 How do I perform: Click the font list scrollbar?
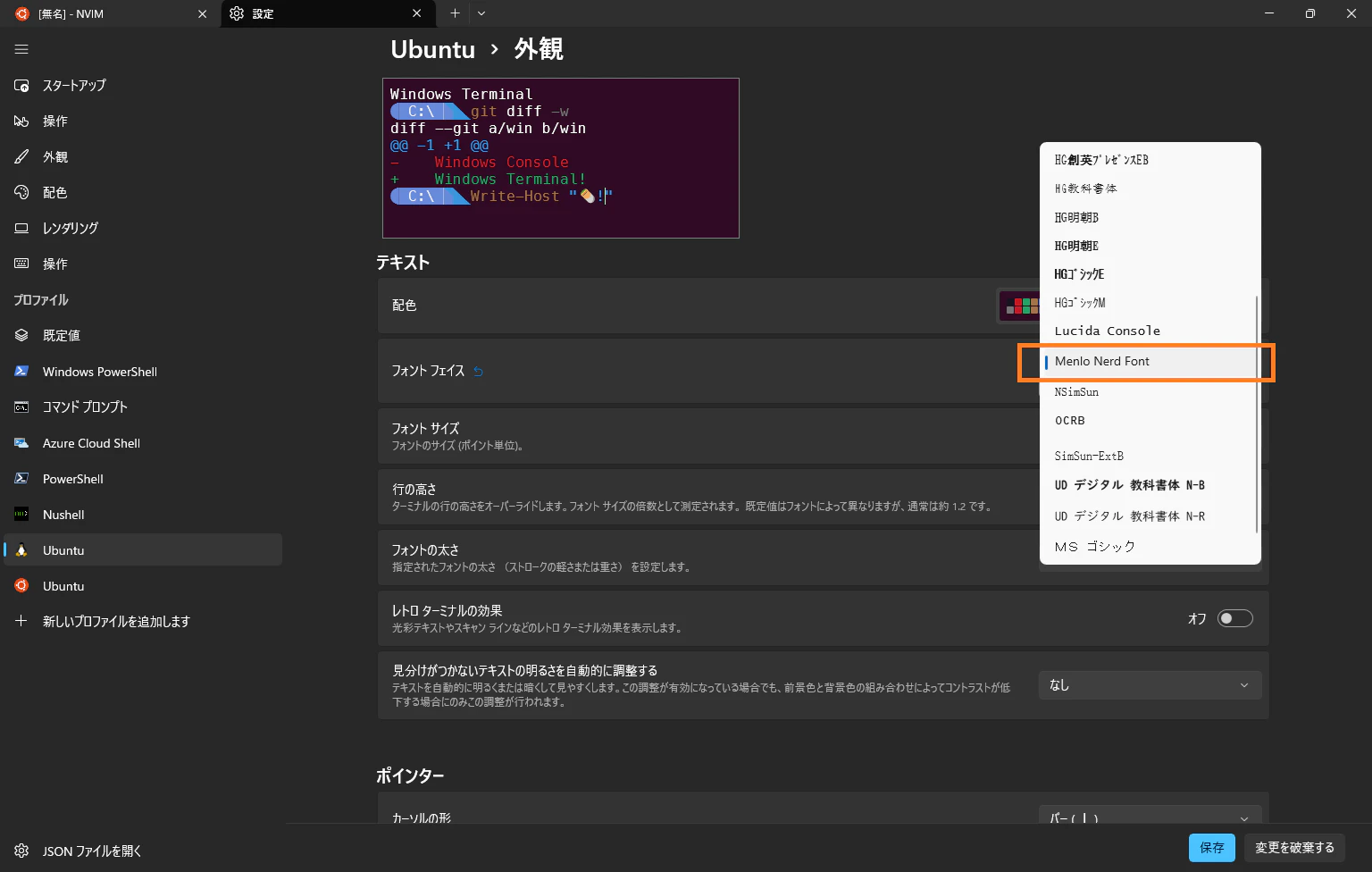click(1257, 415)
